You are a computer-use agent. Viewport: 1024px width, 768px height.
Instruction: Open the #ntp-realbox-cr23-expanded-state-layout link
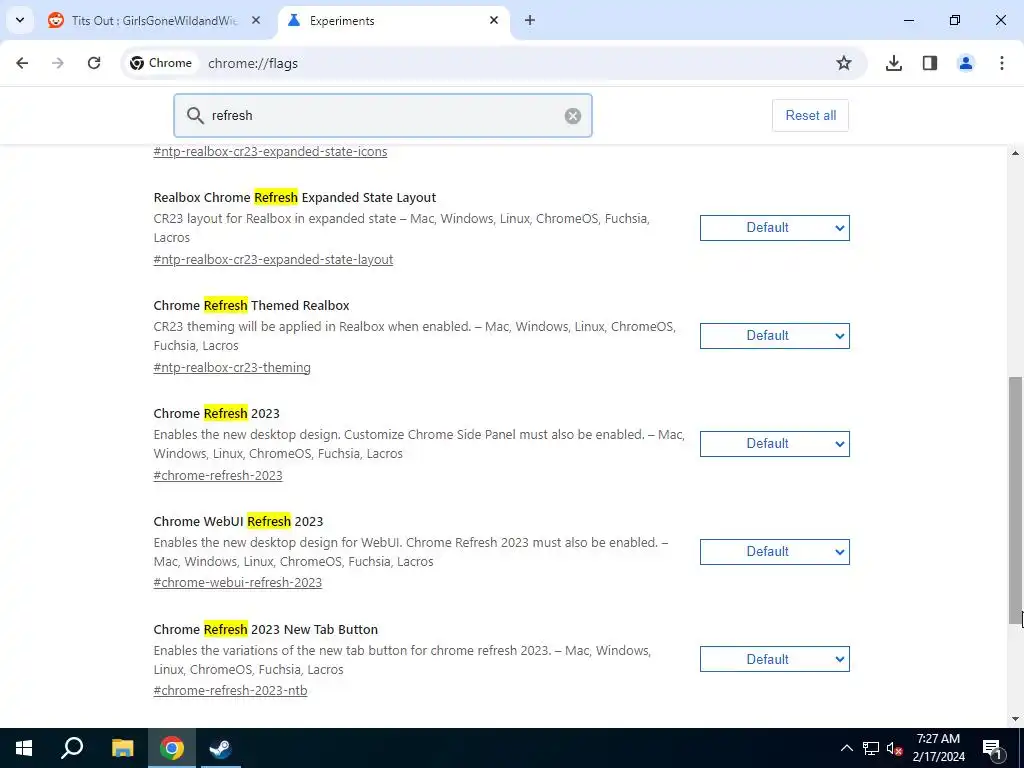[x=273, y=259]
